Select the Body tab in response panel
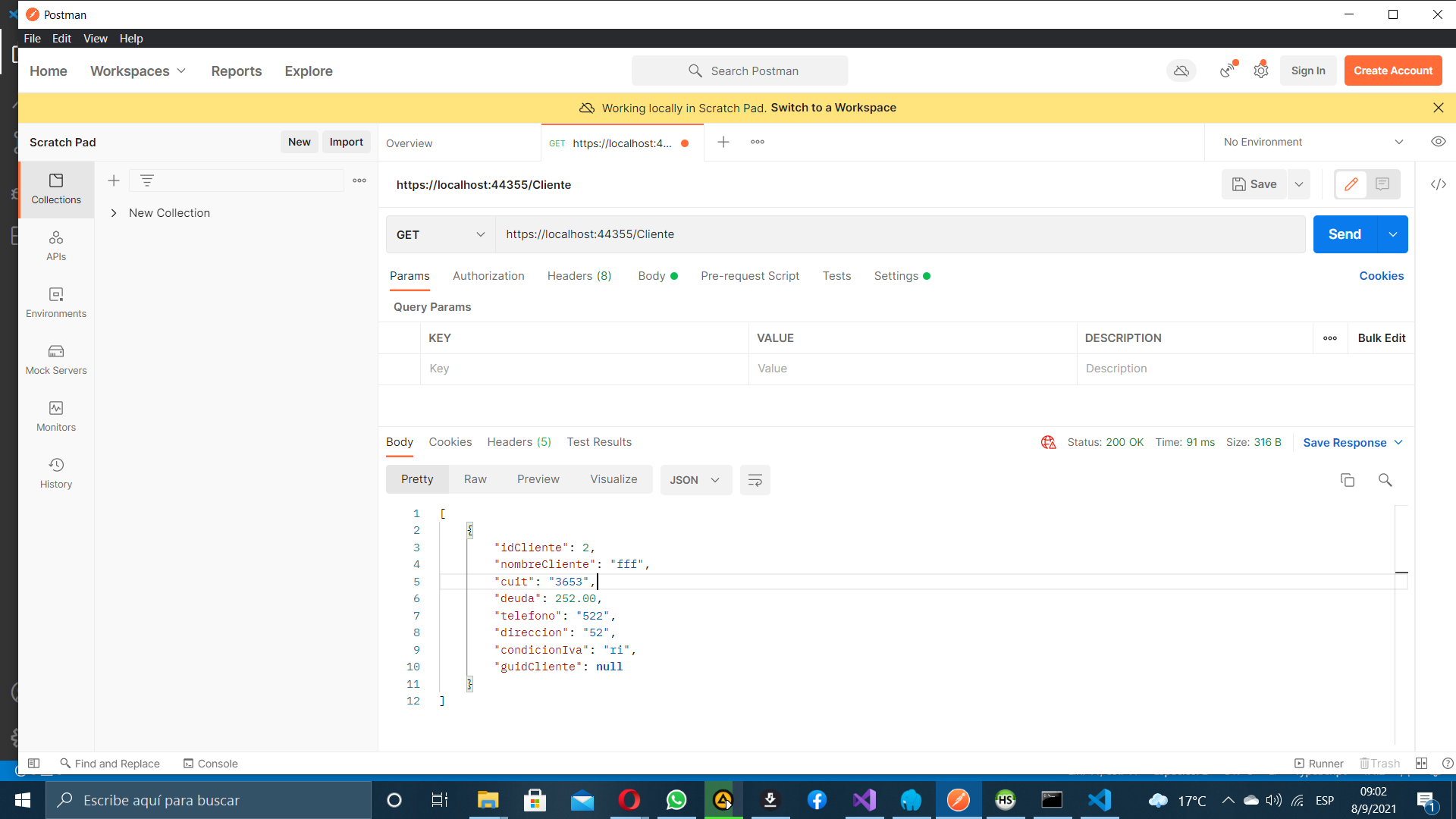This screenshot has height=819, width=1456. pos(400,442)
